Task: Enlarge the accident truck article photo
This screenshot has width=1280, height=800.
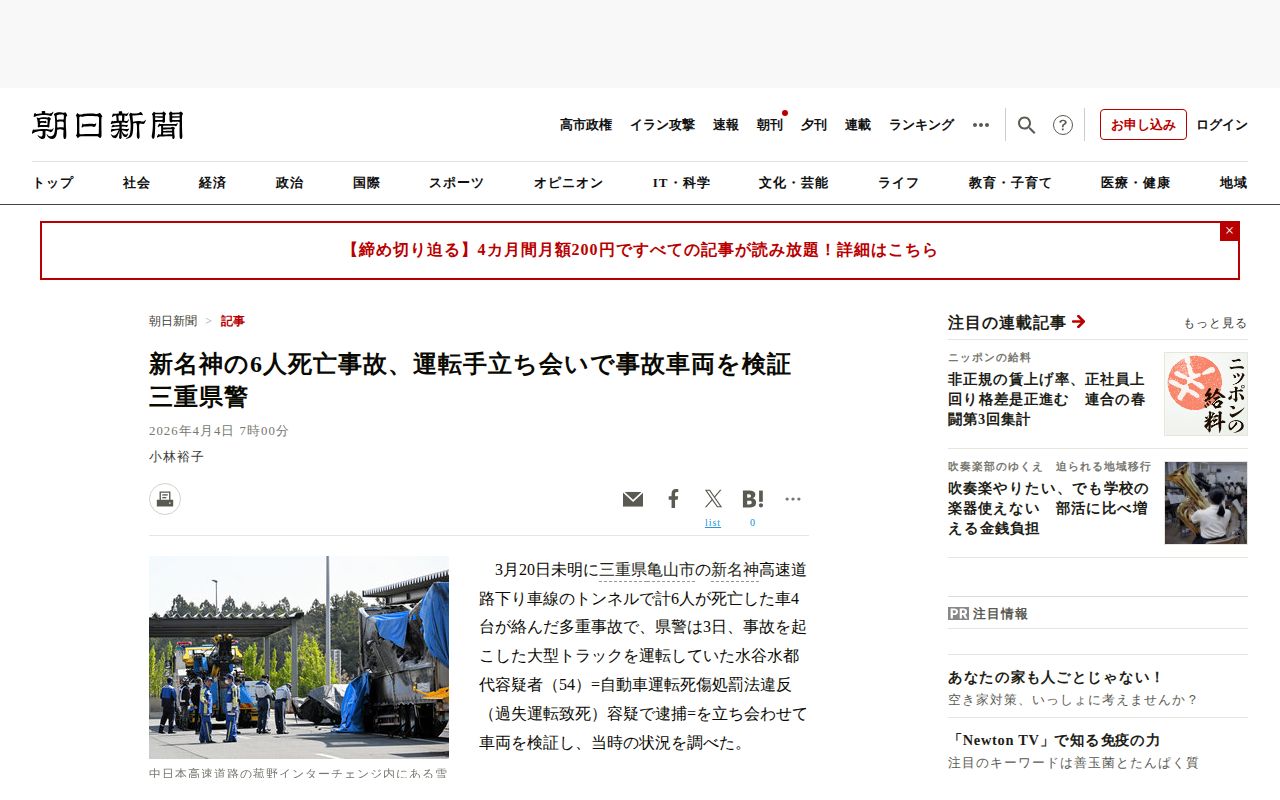Action: 299,657
